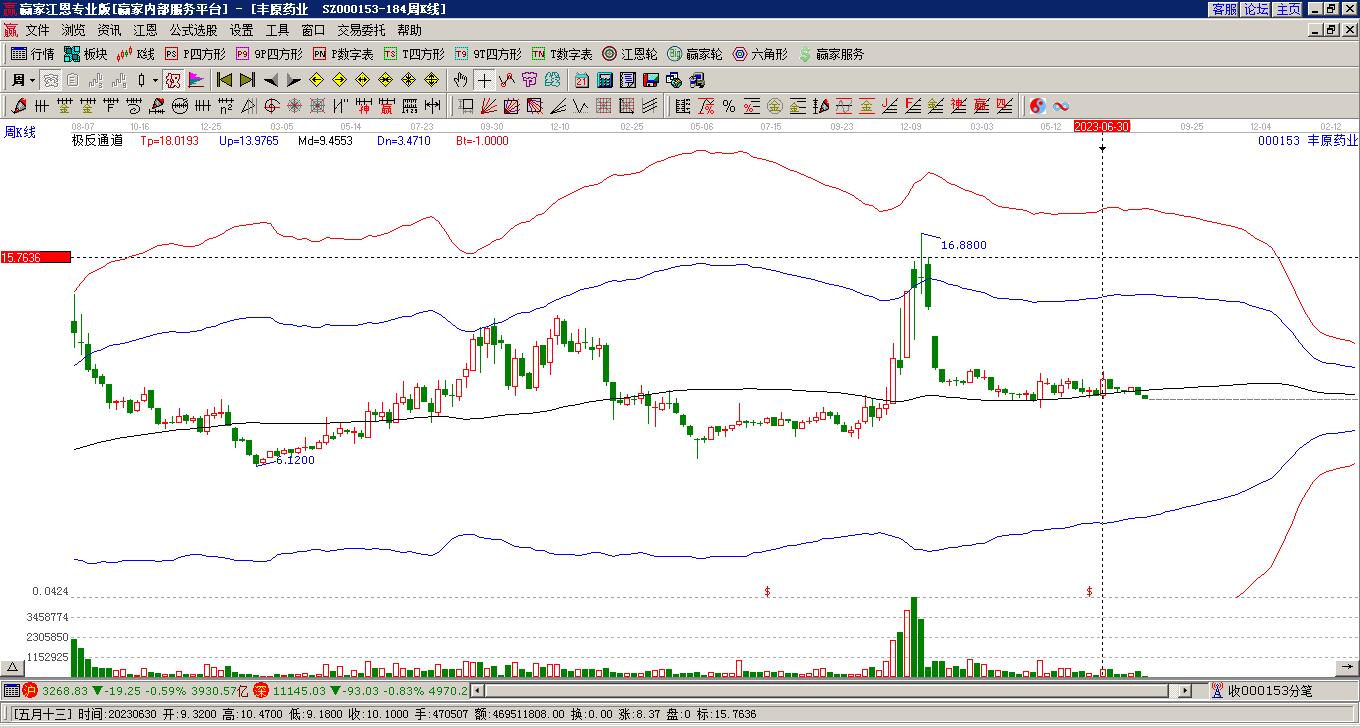This screenshot has width=1360, height=728.
Task: Open the 江恩 menu
Action: tap(145, 31)
